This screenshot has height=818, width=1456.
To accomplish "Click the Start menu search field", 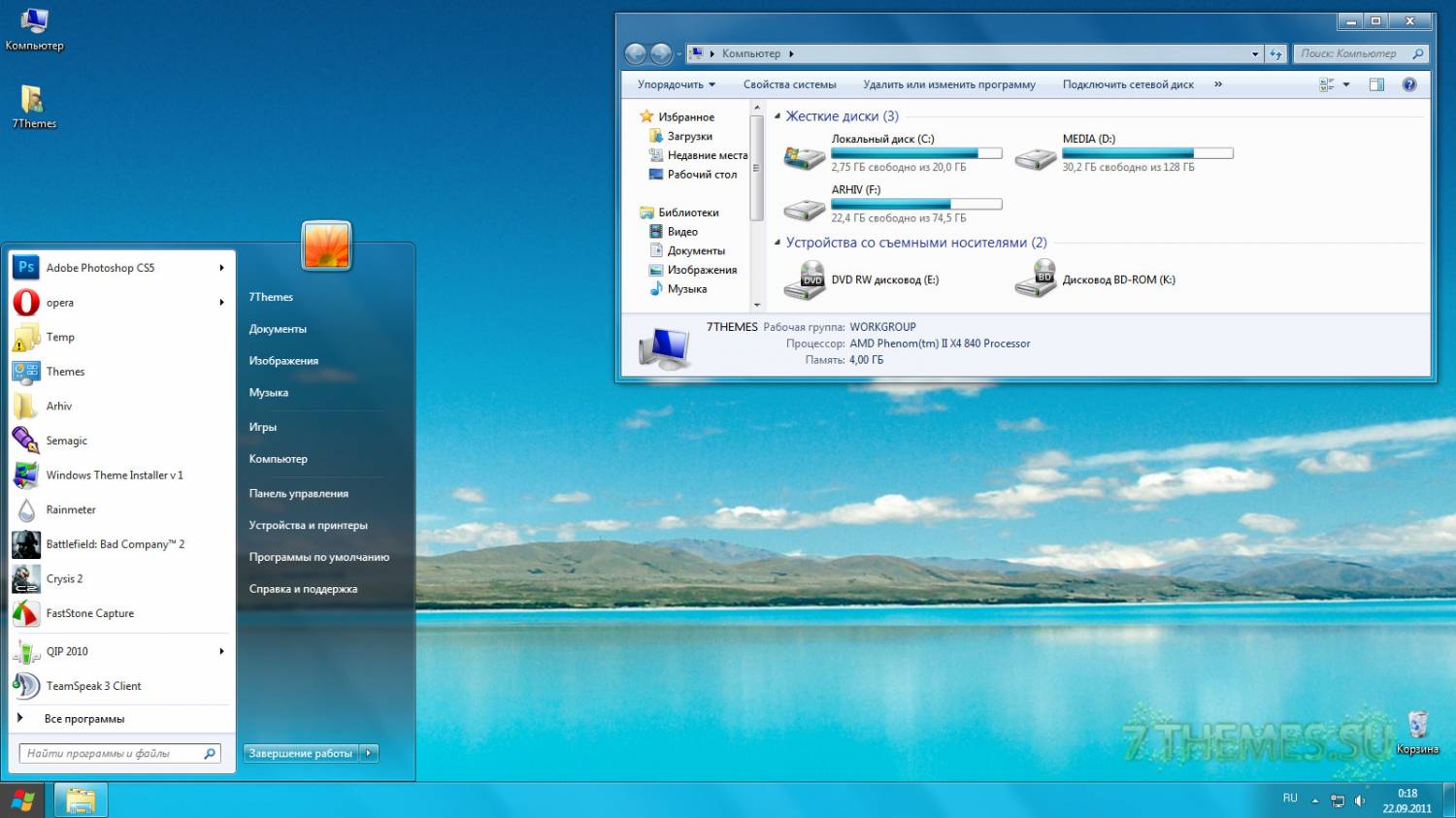I will (120, 753).
